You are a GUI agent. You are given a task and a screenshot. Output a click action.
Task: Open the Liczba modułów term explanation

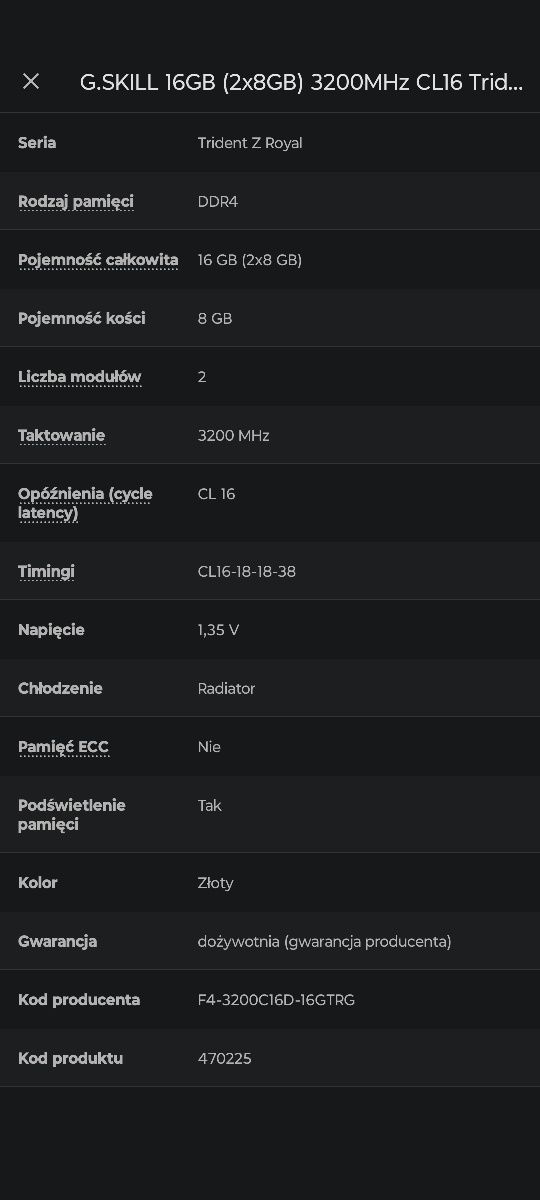click(80, 377)
